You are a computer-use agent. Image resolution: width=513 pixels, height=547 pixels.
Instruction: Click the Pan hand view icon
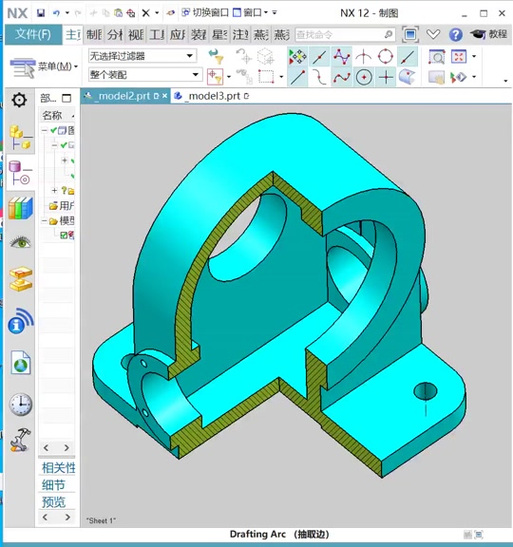coord(436,77)
